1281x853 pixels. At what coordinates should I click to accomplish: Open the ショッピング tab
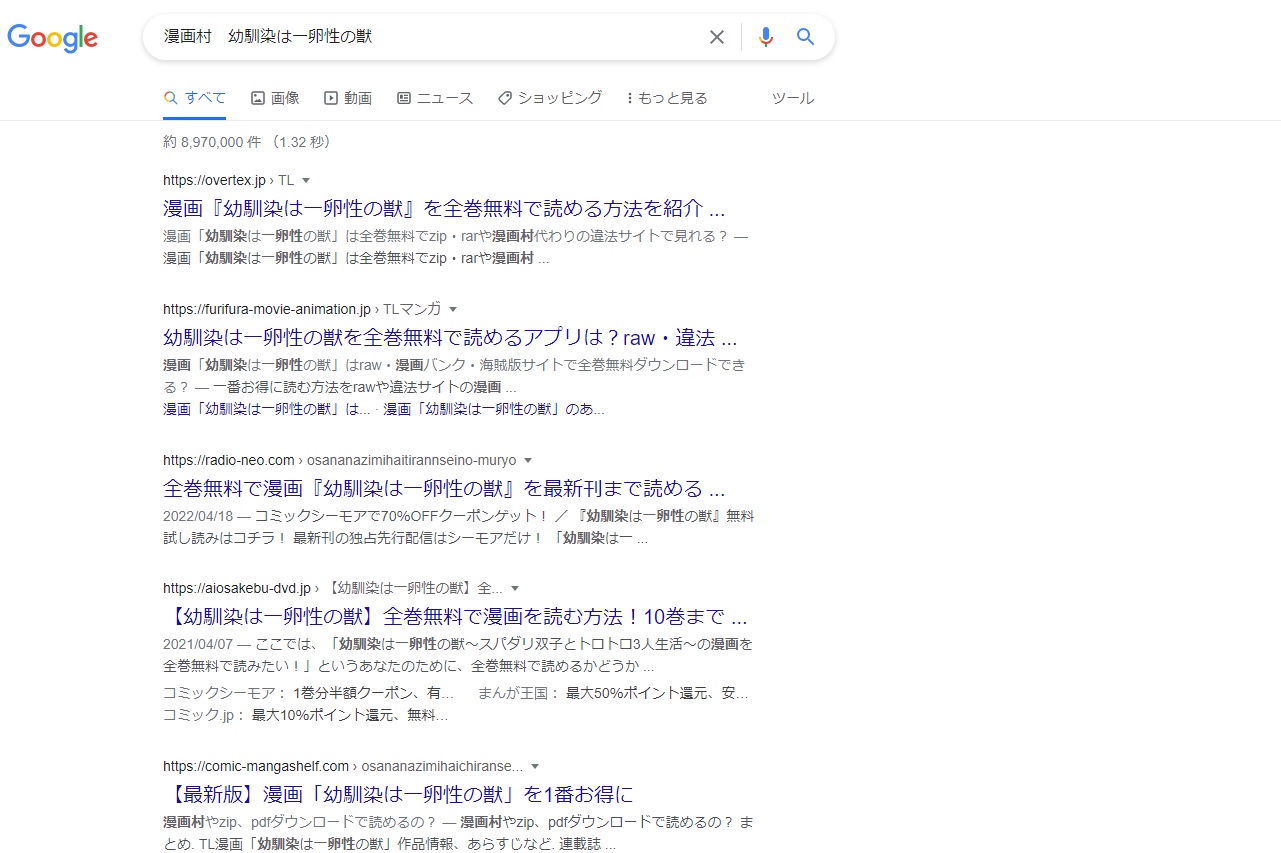coord(550,98)
